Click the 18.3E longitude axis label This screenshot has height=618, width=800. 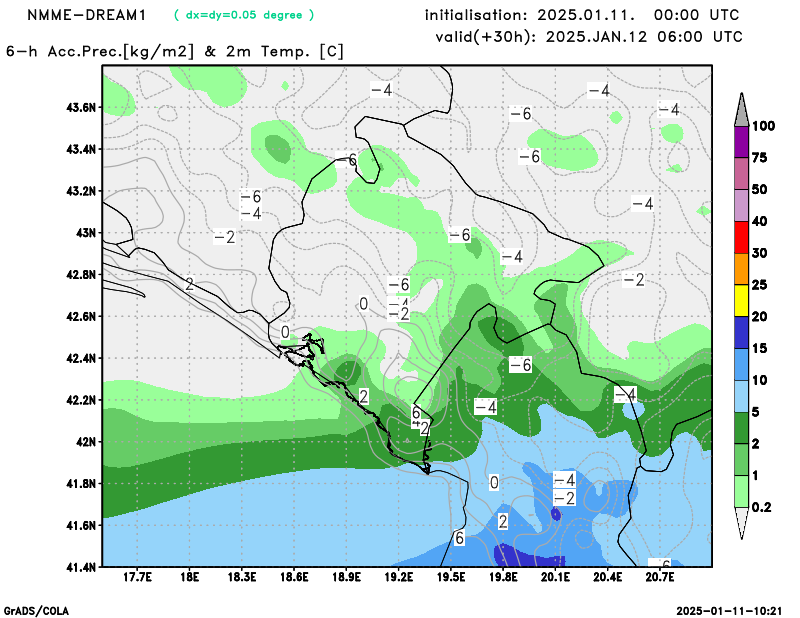click(242, 578)
